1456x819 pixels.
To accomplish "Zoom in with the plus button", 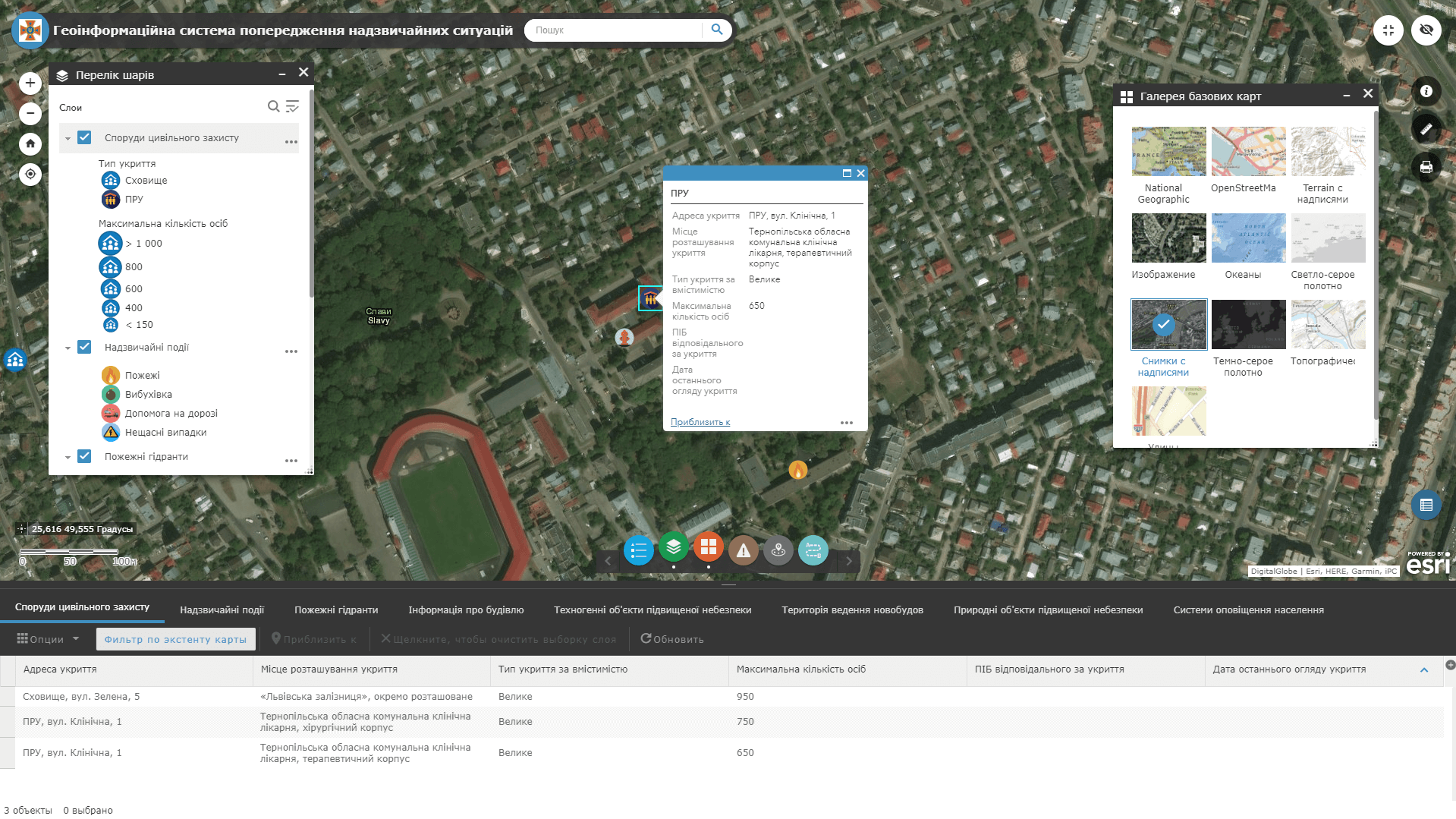I will point(30,82).
